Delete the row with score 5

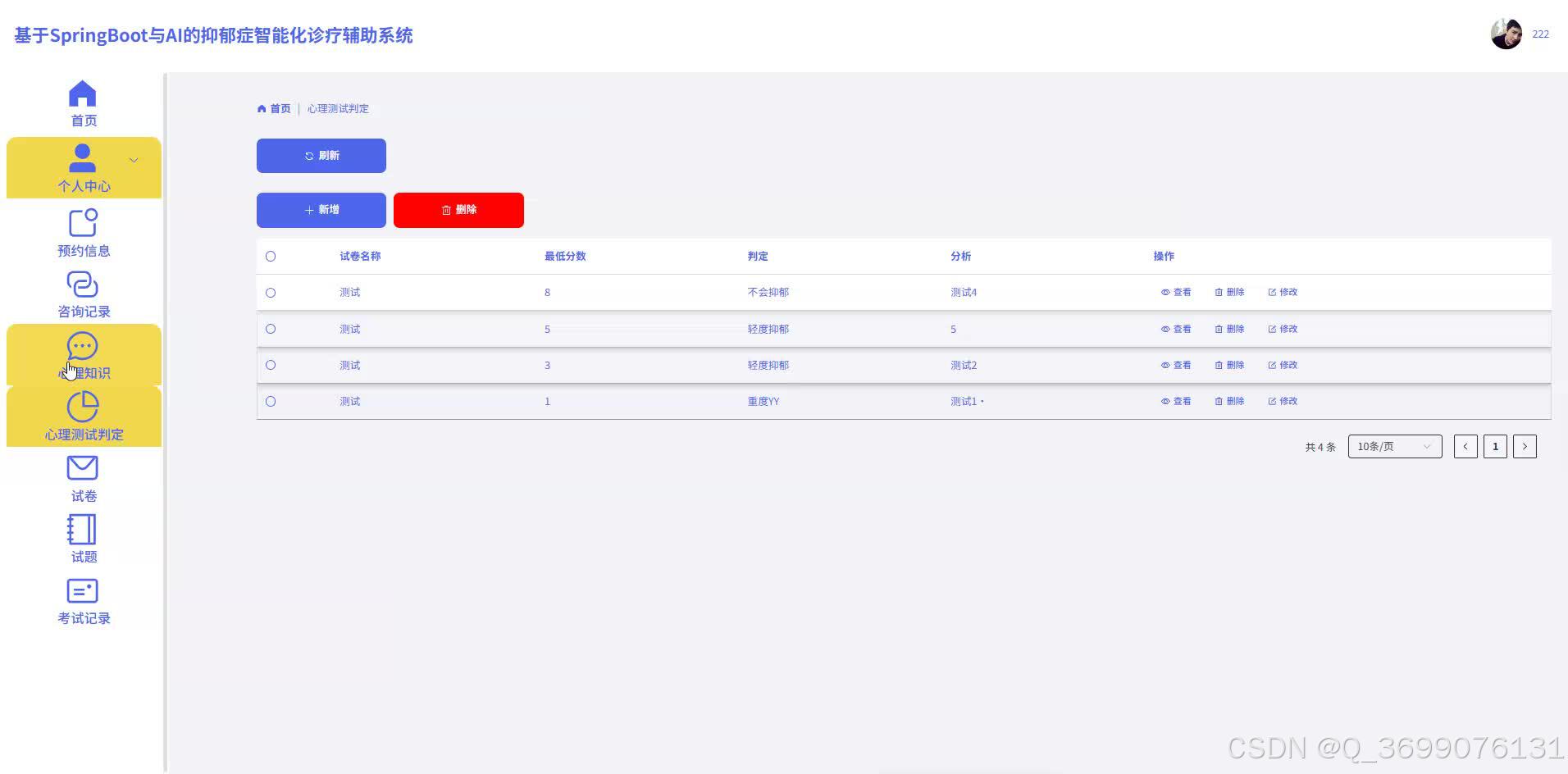pos(1229,329)
